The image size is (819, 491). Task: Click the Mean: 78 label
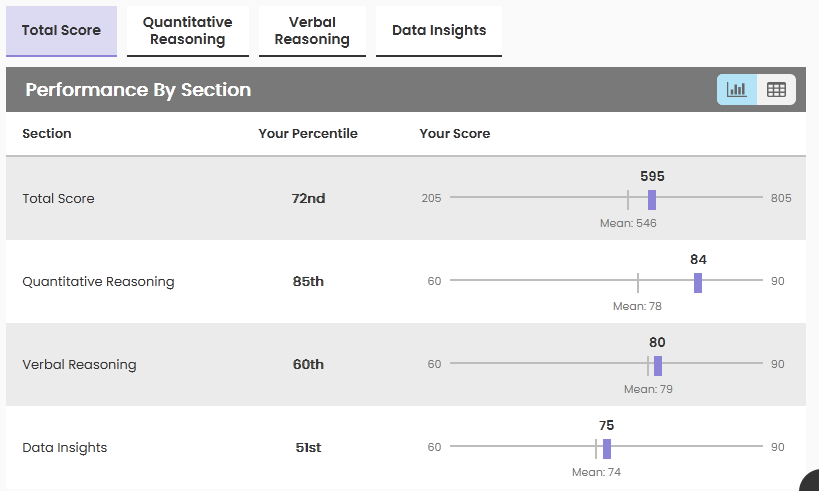638,306
